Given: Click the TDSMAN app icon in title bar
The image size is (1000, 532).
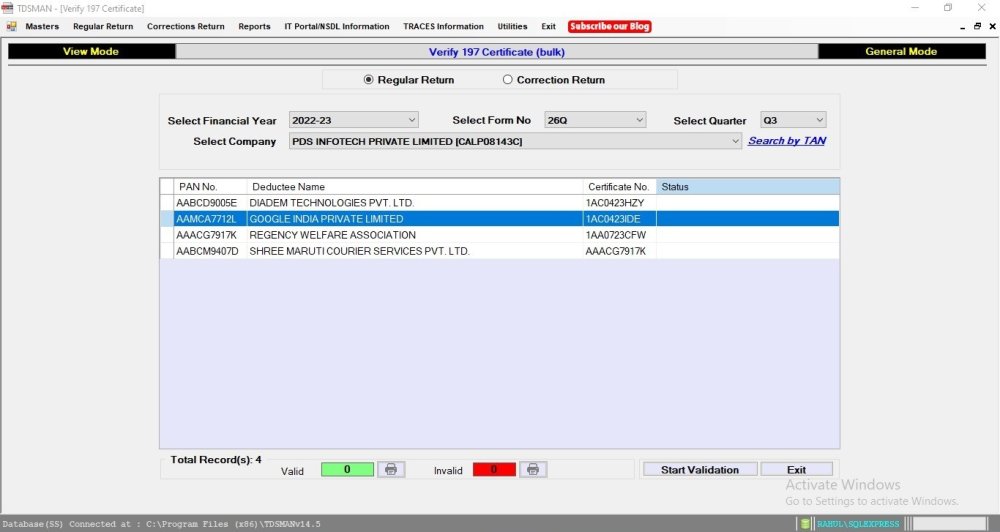Looking at the screenshot, I should pyautogui.click(x=7, y=8).
